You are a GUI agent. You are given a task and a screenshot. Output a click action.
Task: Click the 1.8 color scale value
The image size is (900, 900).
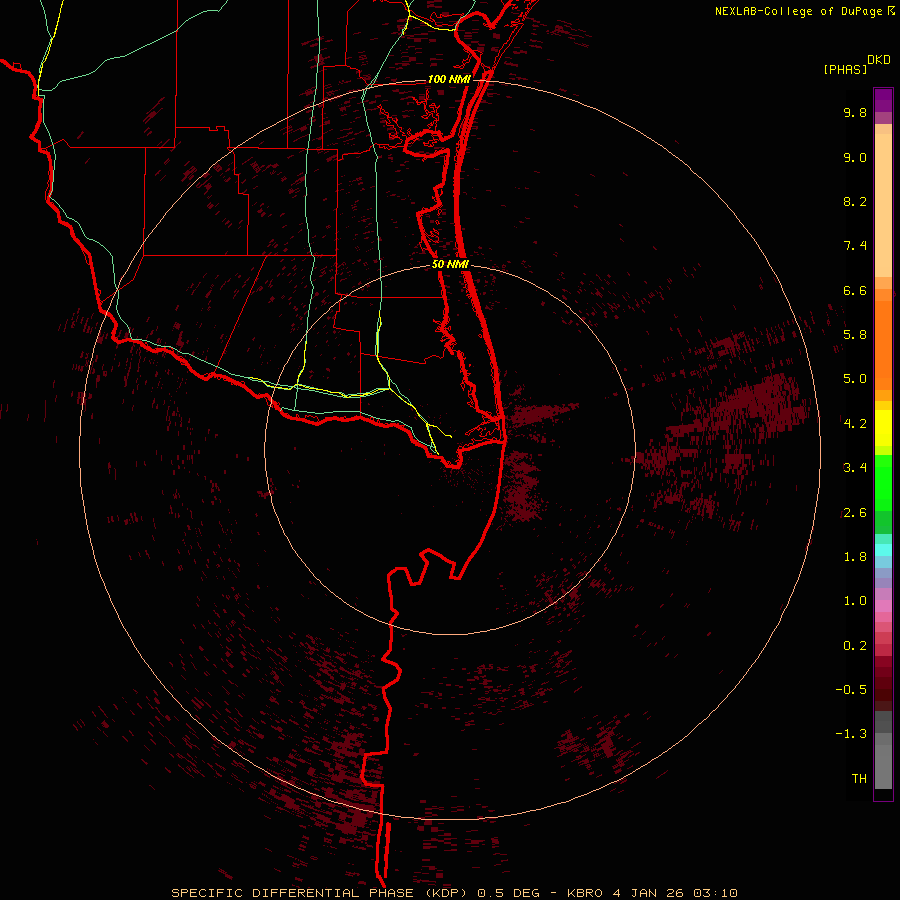[x=855, y=557]
